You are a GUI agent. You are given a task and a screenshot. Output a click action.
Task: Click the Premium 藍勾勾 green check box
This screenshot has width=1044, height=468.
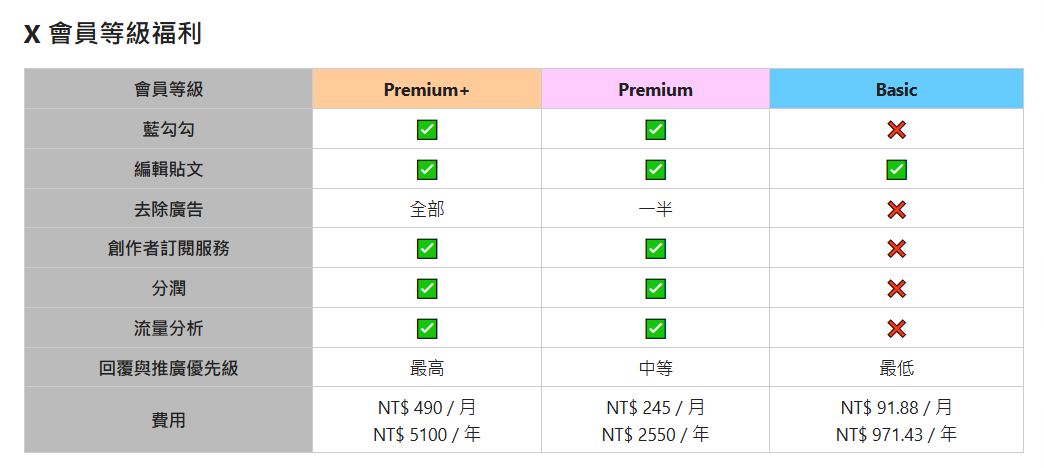(x=655, y=130)
